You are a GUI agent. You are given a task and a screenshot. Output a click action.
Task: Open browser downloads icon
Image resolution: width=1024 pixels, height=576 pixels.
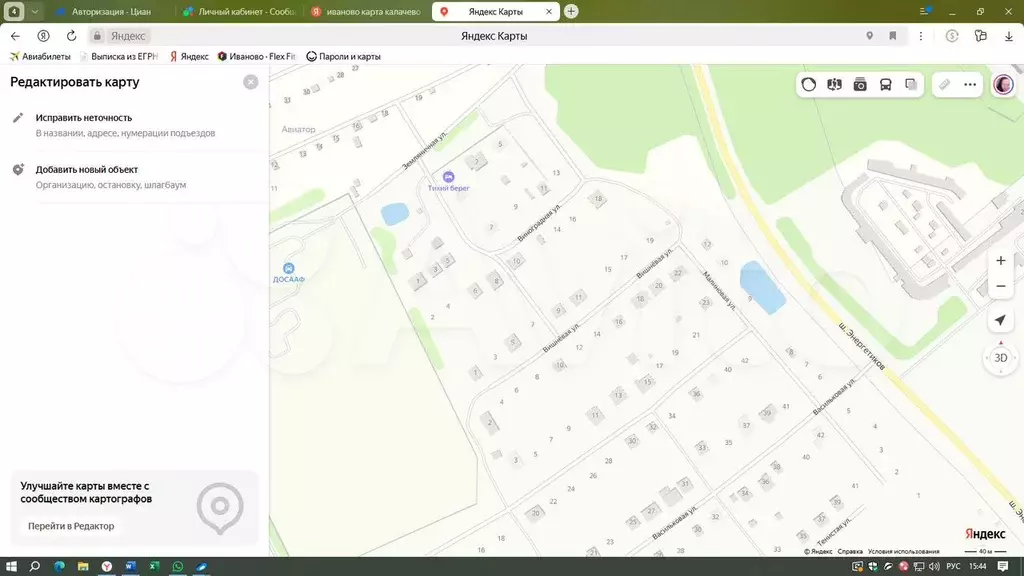[1008, 36]
